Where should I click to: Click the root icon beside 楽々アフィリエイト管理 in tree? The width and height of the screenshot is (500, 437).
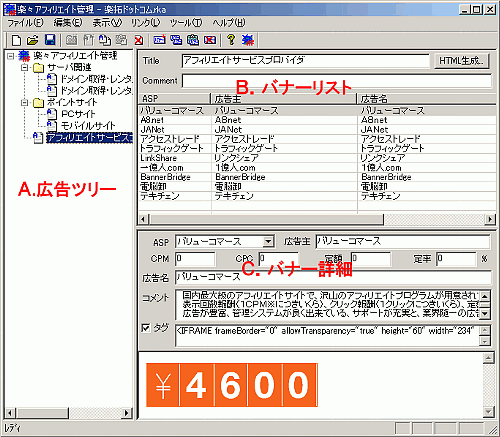pos(24,56)
